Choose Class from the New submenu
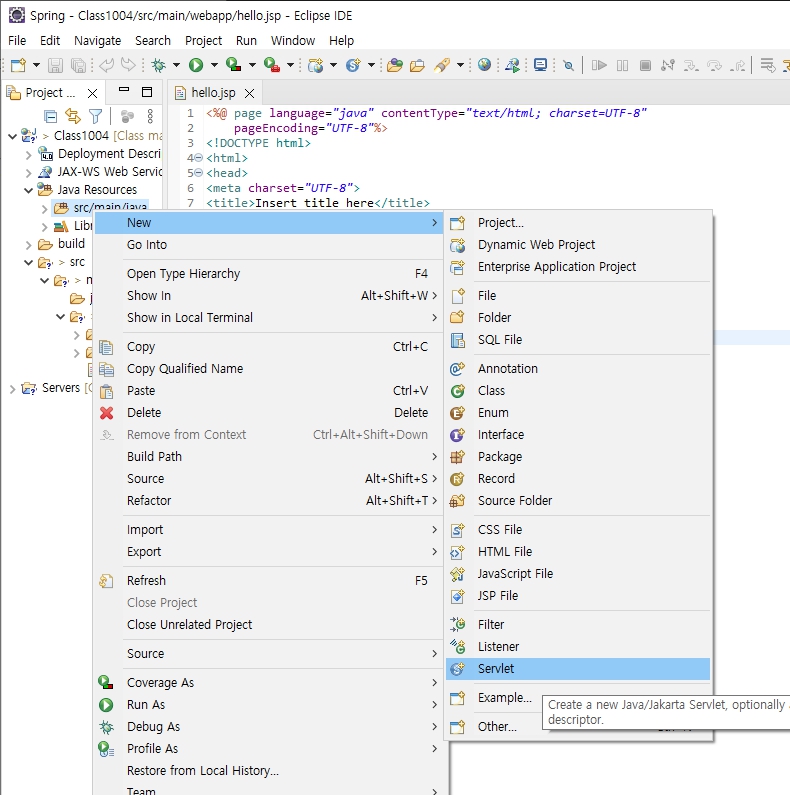The width and height of the screenshot is (790, 795). [578, 390]
